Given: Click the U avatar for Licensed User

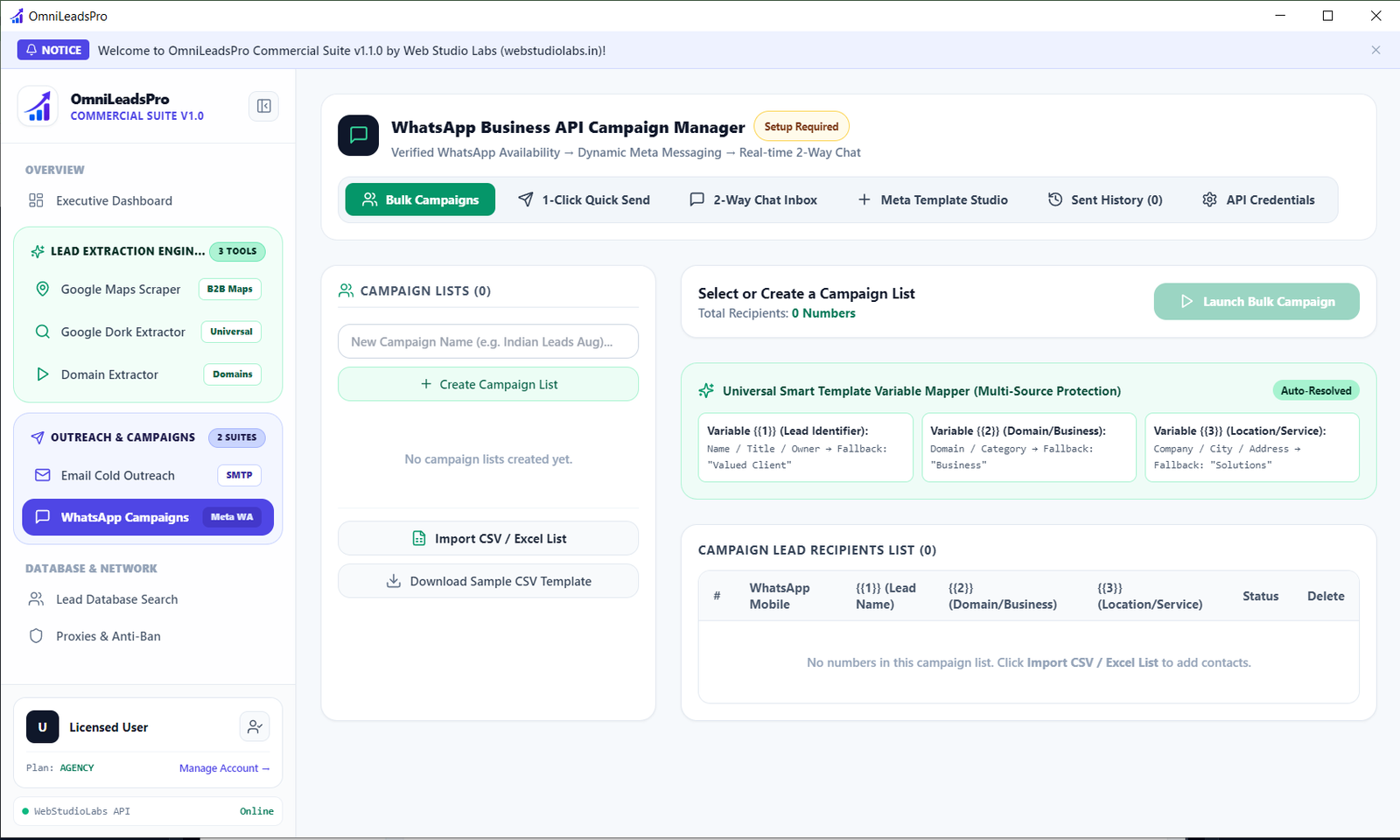Looking at the screenshot, I should 43,727.
